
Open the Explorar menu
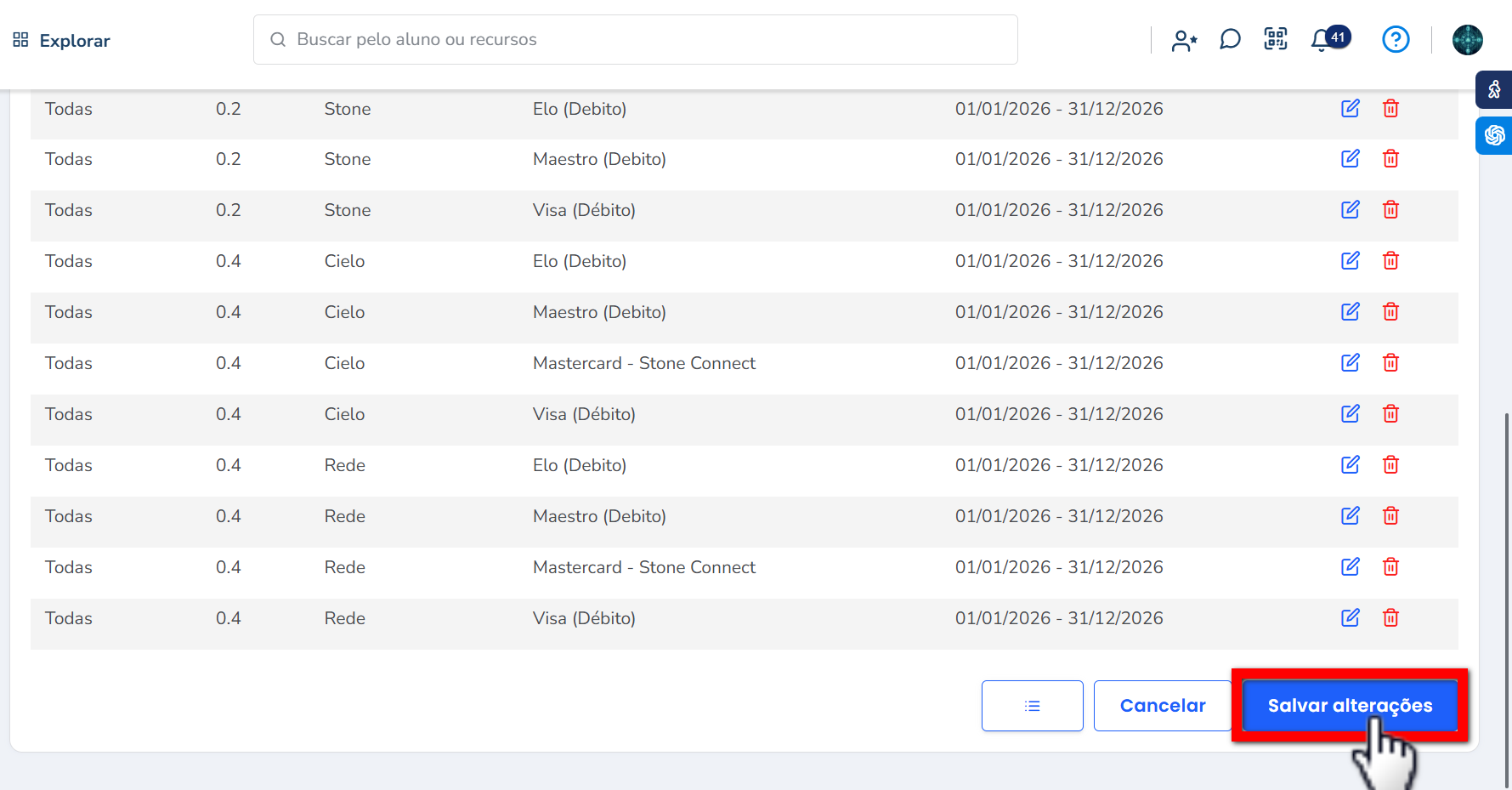point(61,41)
